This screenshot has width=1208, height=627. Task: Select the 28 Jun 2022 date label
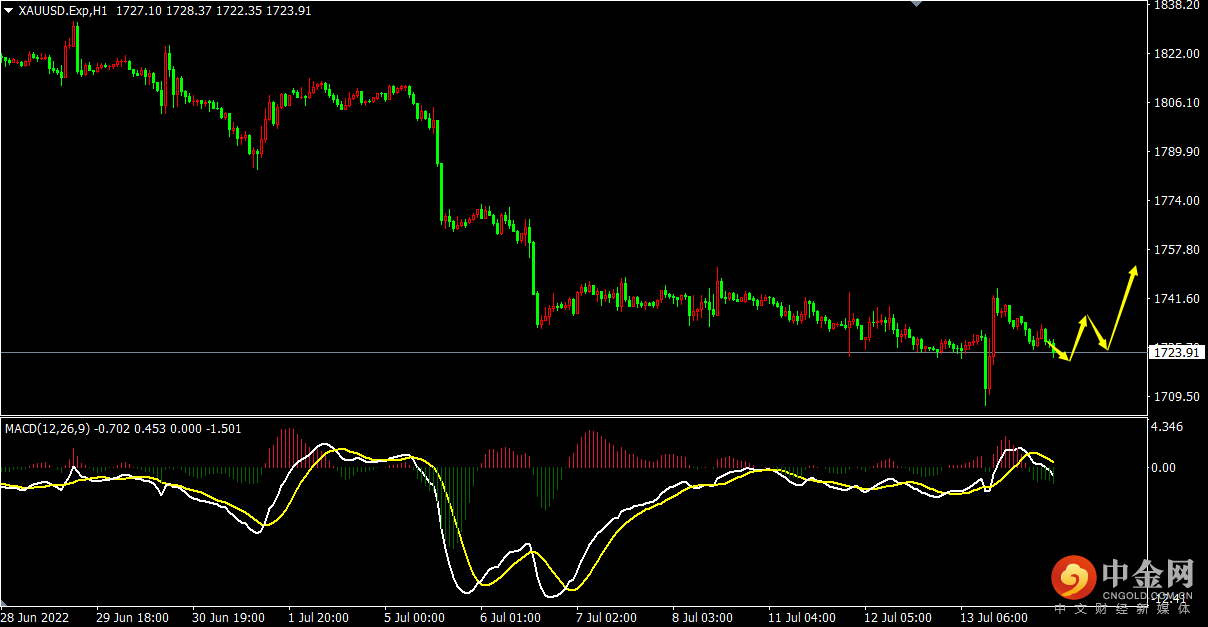(38, 618)
